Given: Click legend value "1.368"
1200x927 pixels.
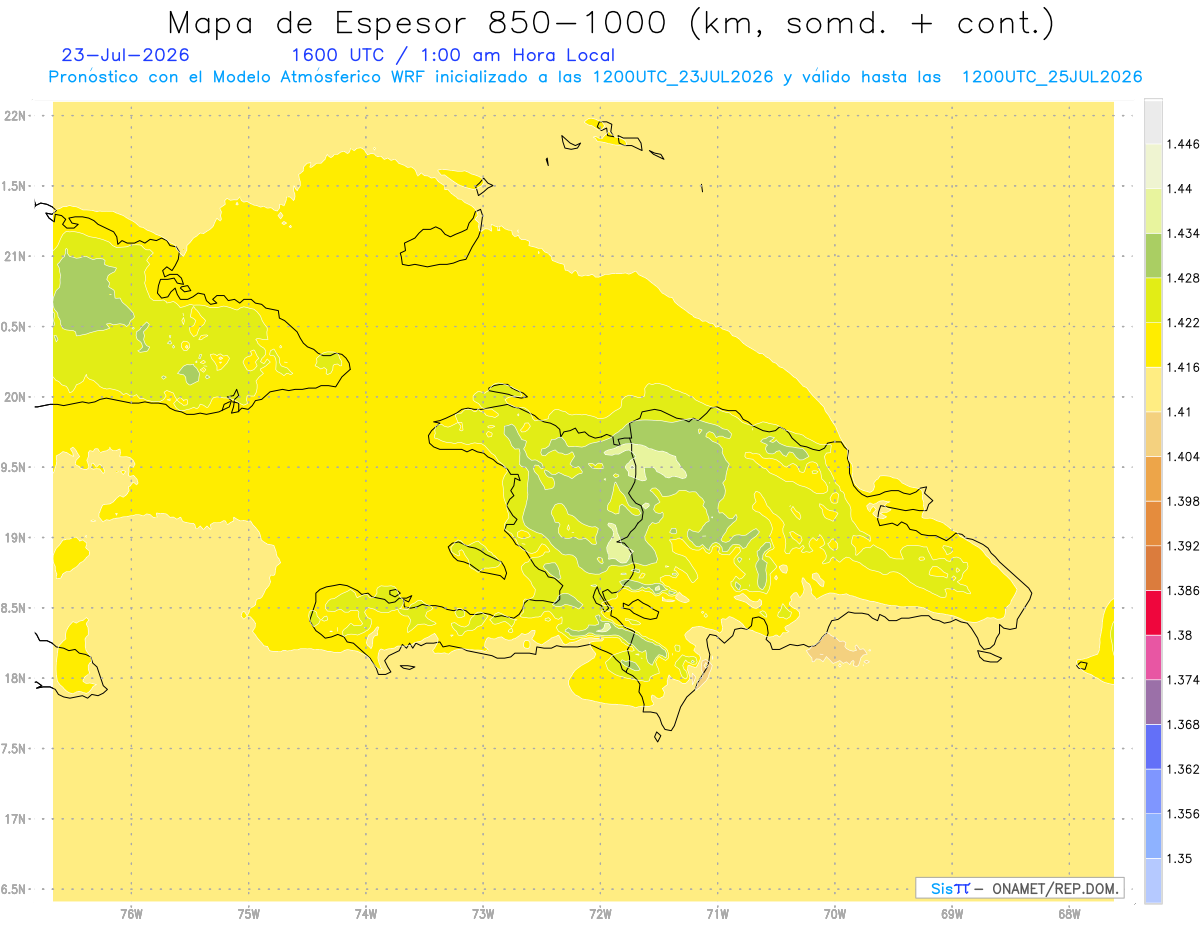Looking at the screenshot, I should pos(1183,724).
